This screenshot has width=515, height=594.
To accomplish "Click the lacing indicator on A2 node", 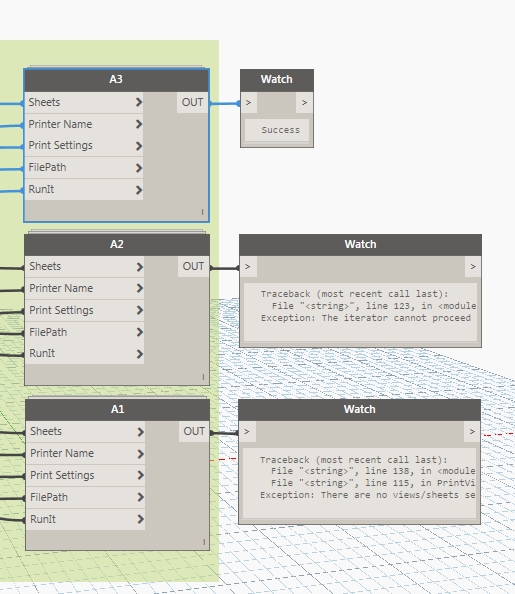I will pos(203,377).
